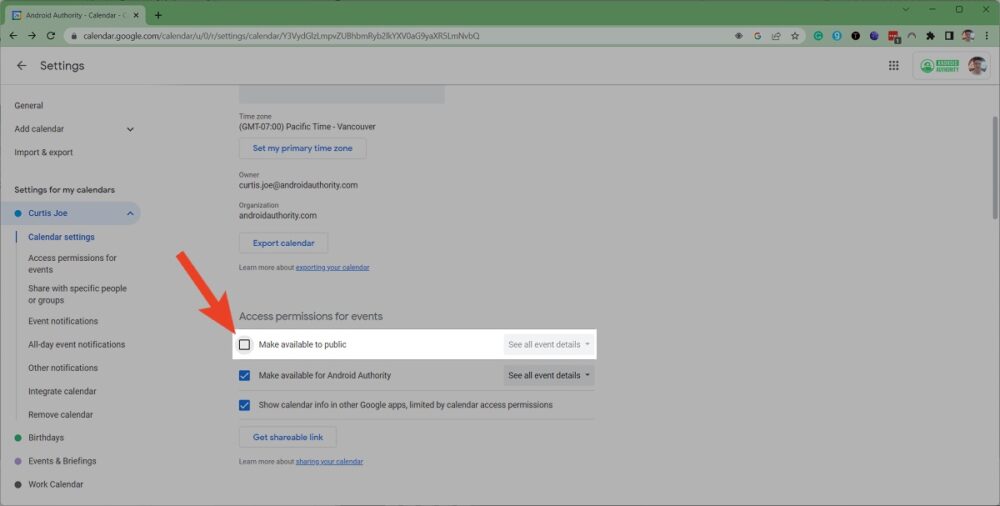Click the Grammarly extension icon

tap(818, 36)
